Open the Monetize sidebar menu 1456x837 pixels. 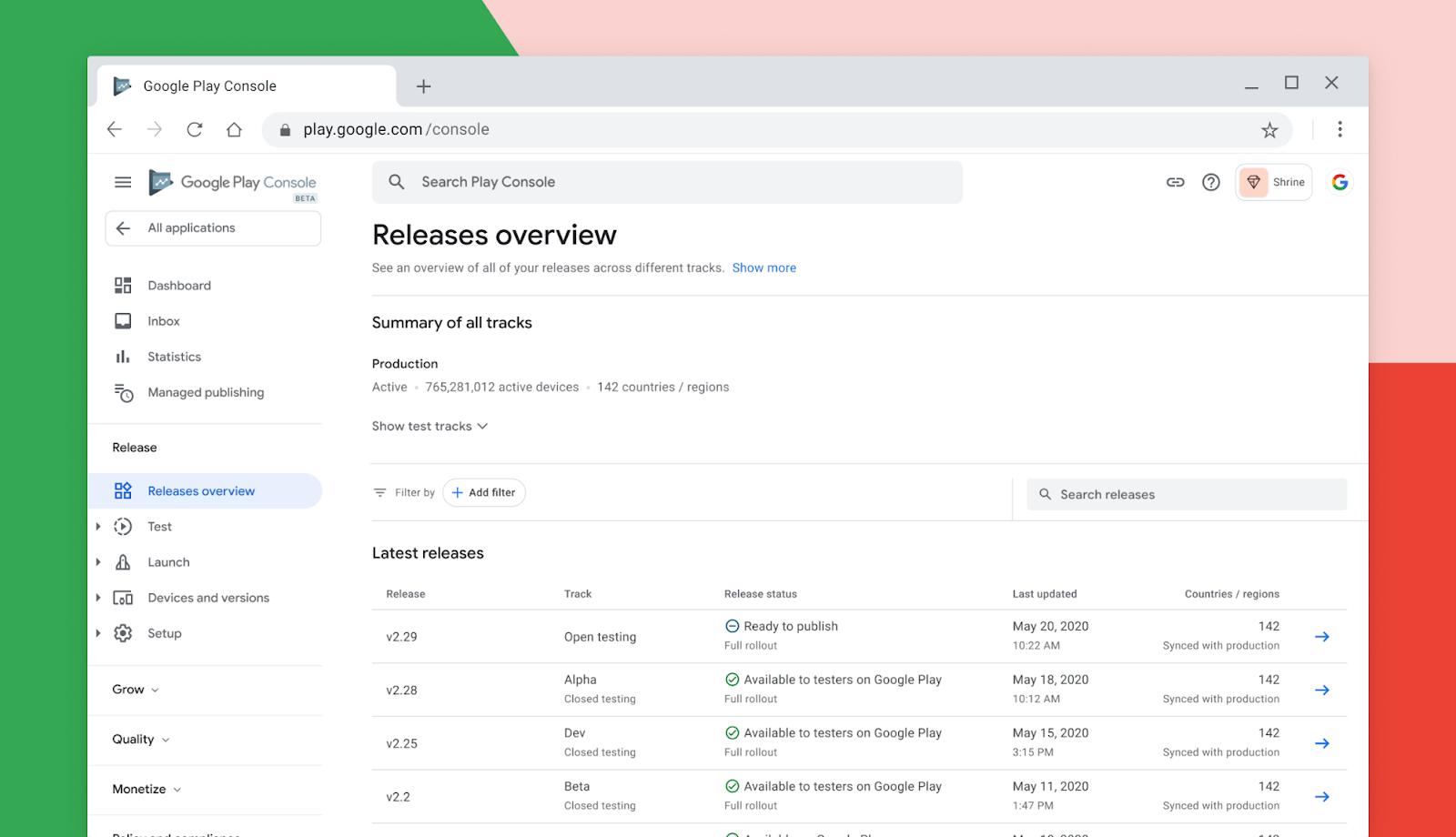tap(146, 789)
